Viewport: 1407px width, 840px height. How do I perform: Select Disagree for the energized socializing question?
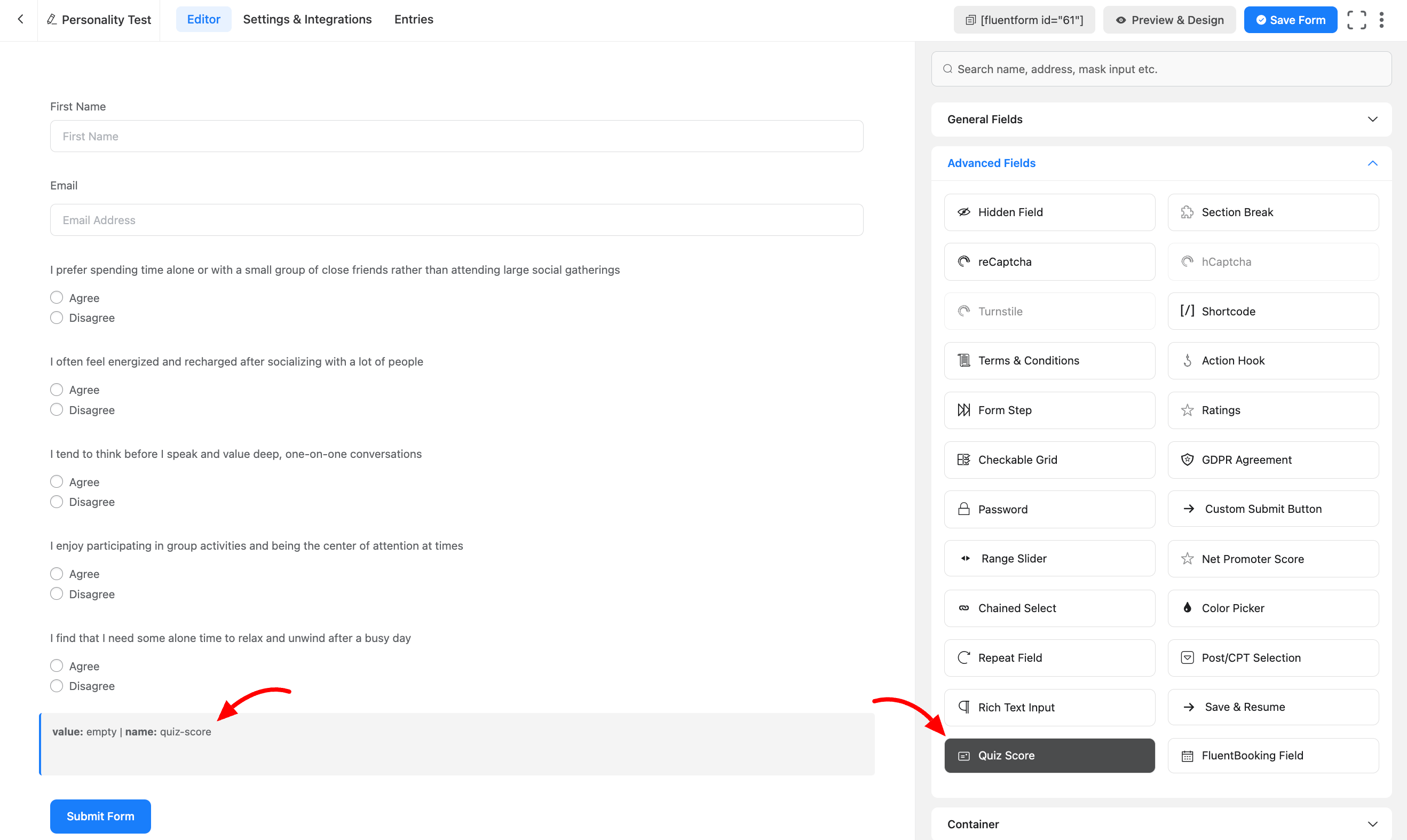pos(57,410)
